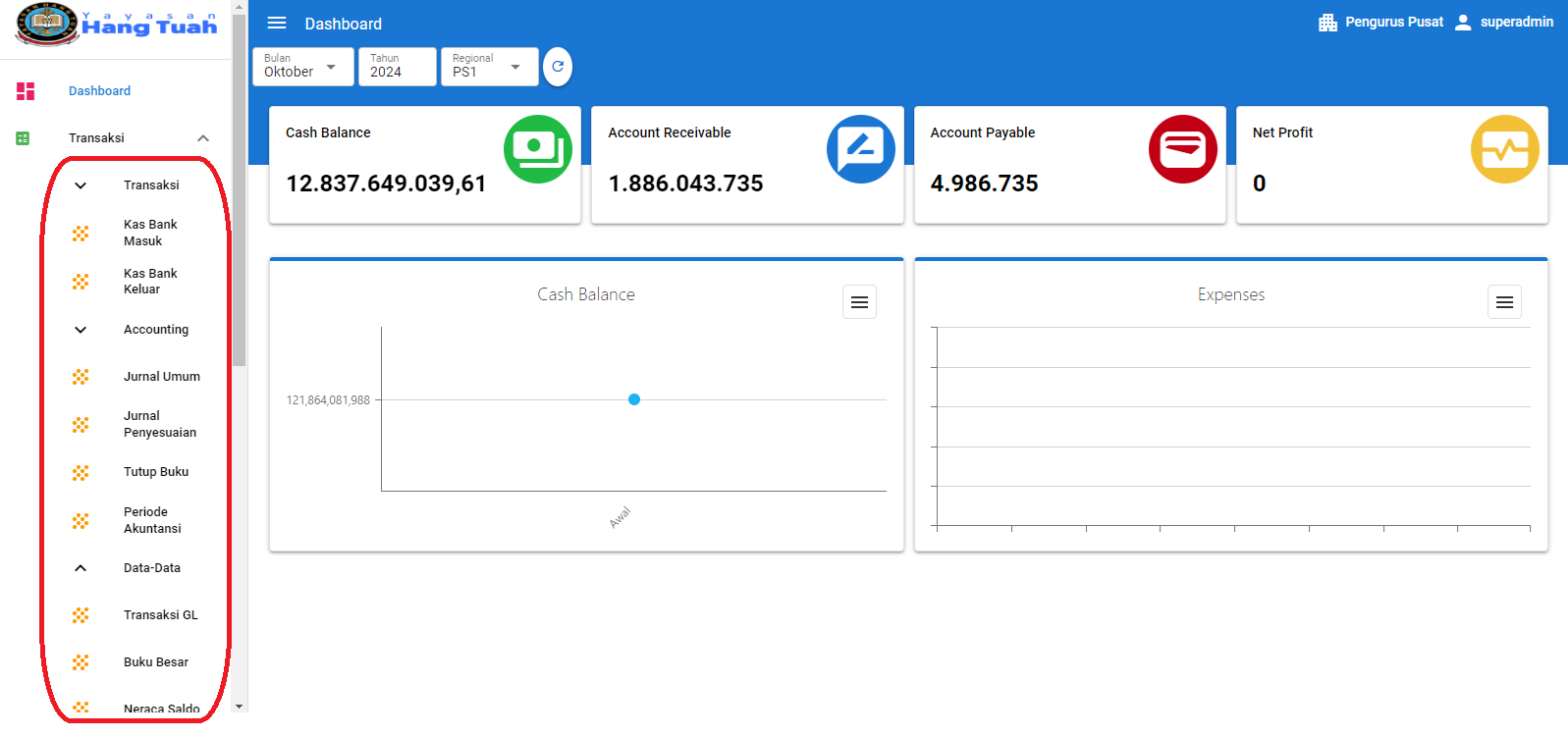Click the red Account Payable icon
Image resolution: width=1568 pixels, height=737 pixels.
(x=1182, y=149)
